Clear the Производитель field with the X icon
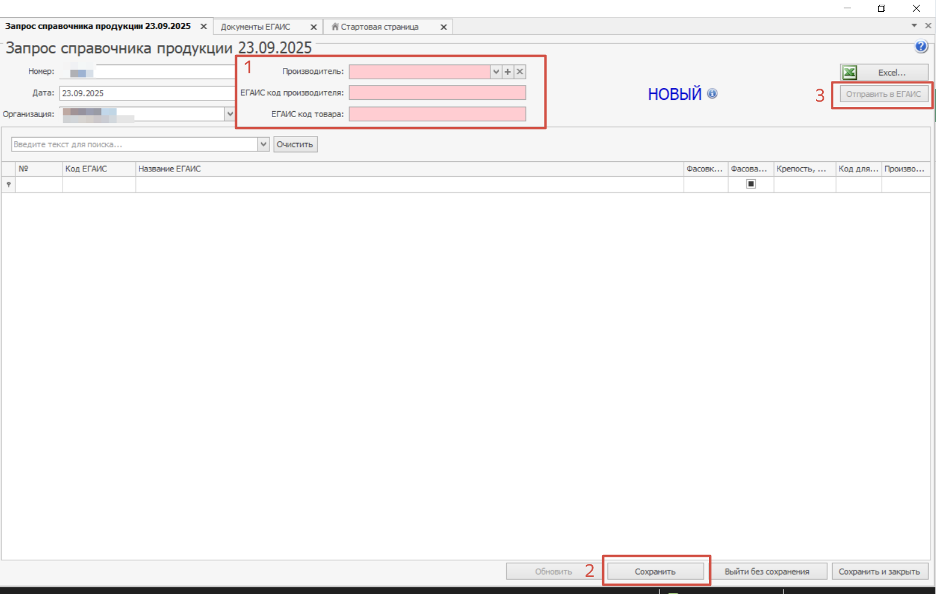This screenshot has height=594, width=936. (x=520, y=72)
